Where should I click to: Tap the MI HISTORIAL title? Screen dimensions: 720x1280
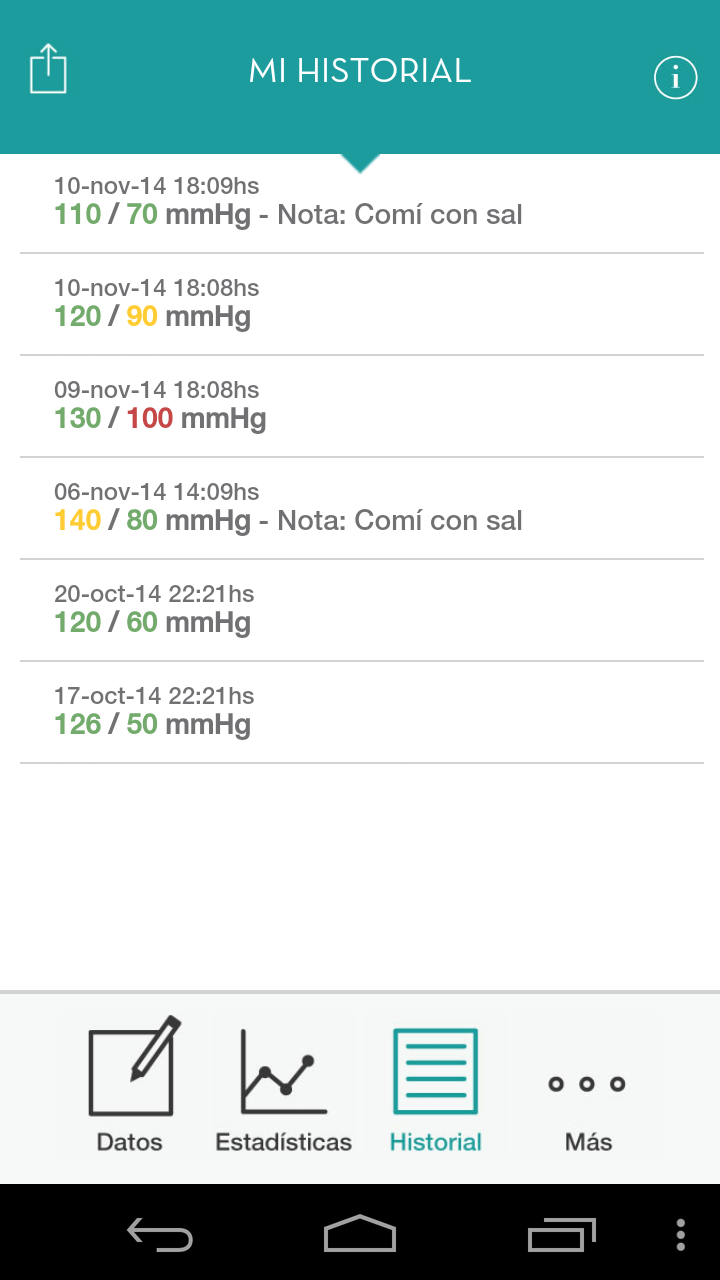click(x=360, y=71)
